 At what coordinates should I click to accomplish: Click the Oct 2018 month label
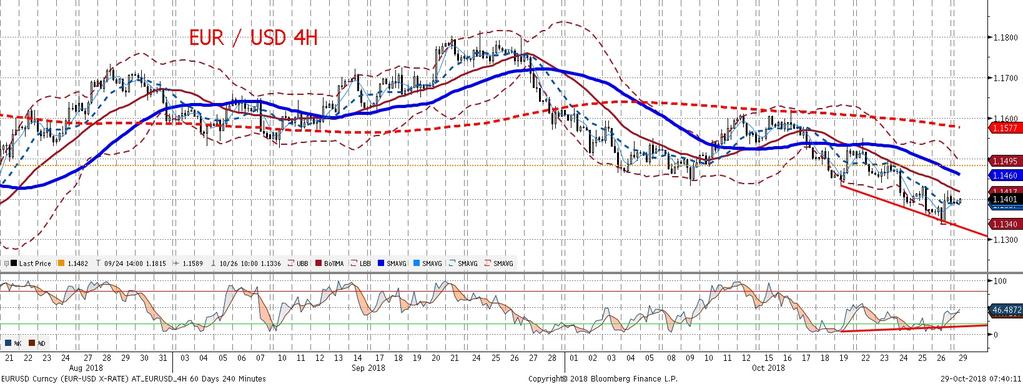(x=770, y=368)
